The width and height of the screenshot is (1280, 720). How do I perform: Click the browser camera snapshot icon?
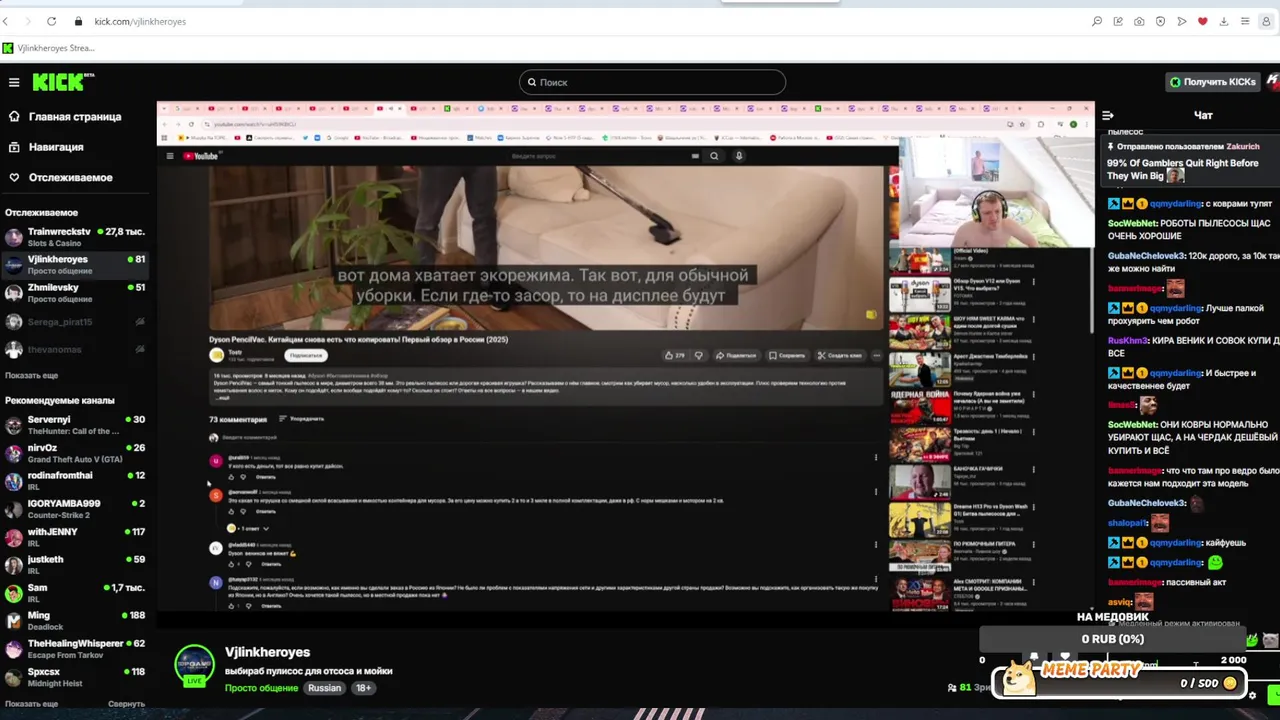coord(1139,21)
